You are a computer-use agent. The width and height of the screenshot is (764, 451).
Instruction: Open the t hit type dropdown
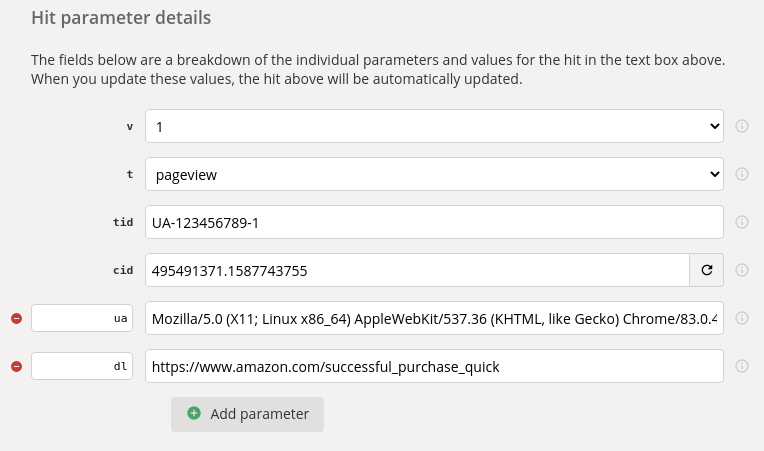click(434, 174)
